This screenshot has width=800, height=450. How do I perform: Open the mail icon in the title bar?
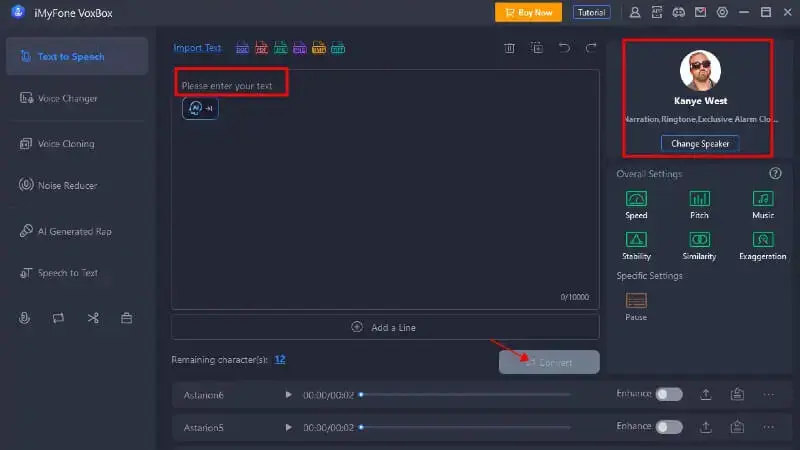701,12
